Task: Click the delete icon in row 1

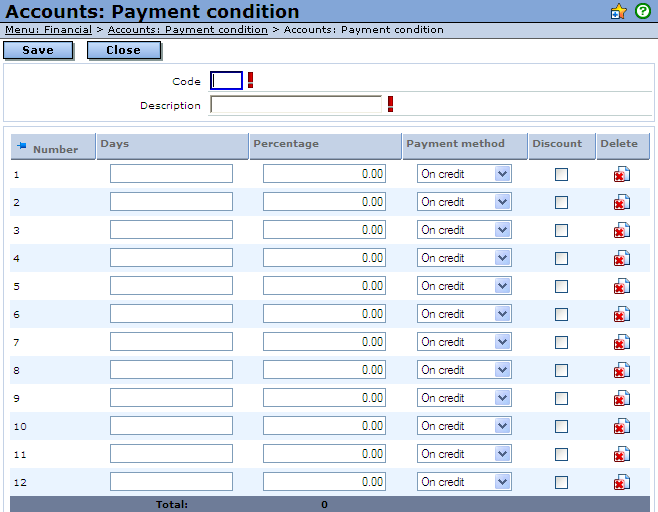Action: pos(621,174)
